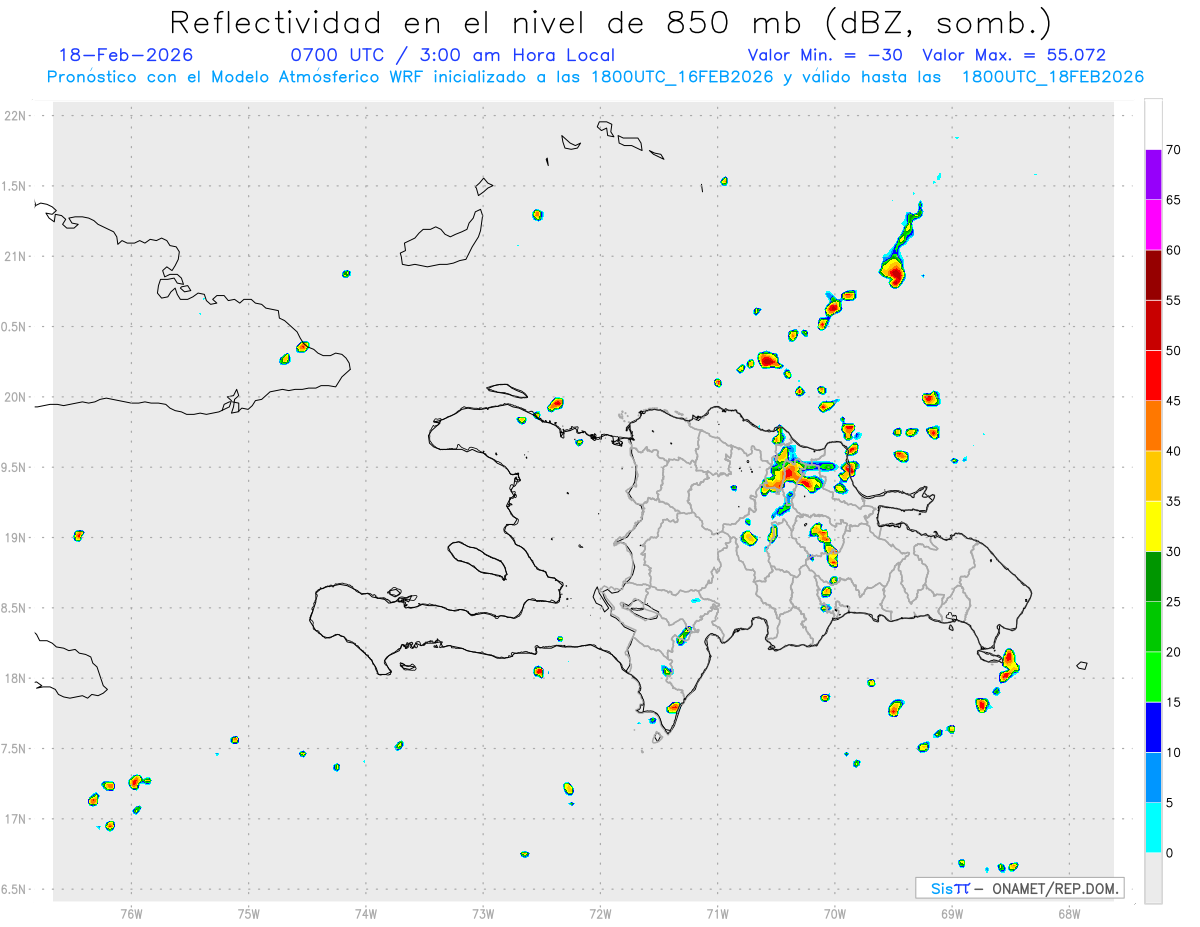Select the orange 40-45 dBZ color segment
Screen dimensions: 1200x927
(x=1153, y=426)
